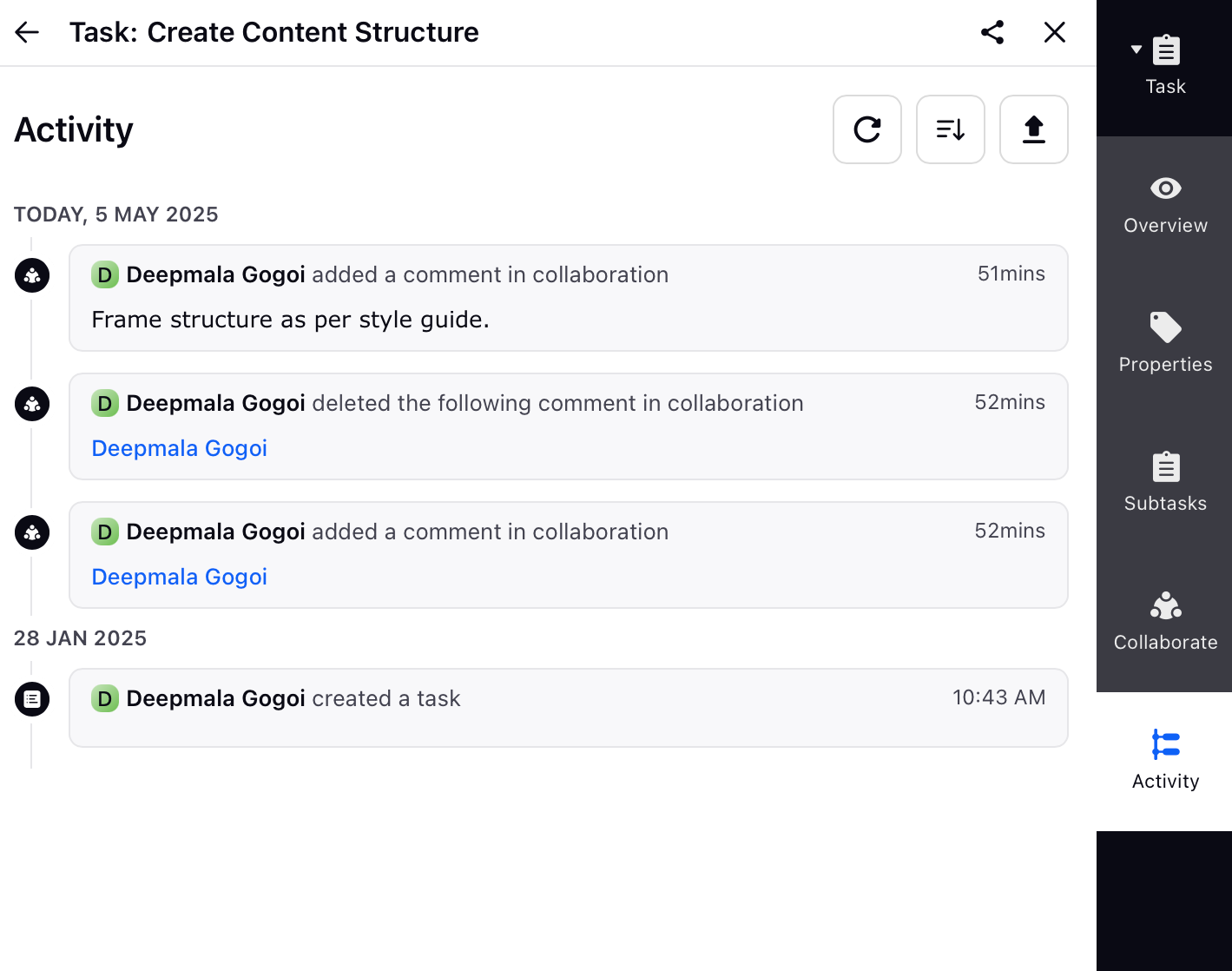Click D avatar in 51mins comment entry
Viewport: 1232px width, 971px height.
click(105, 275)
